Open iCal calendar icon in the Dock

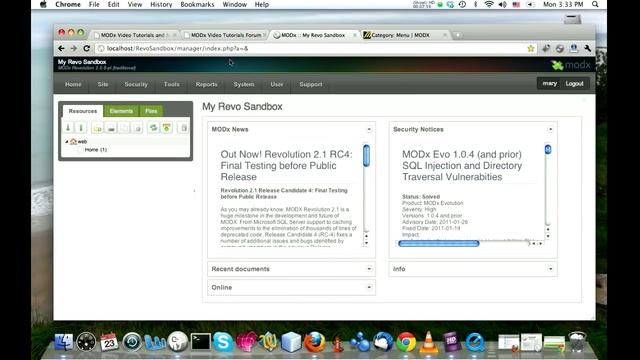[x=109, y=342]
